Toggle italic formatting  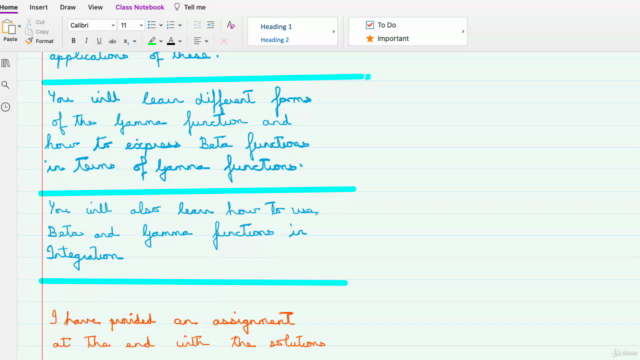point(86,41)
